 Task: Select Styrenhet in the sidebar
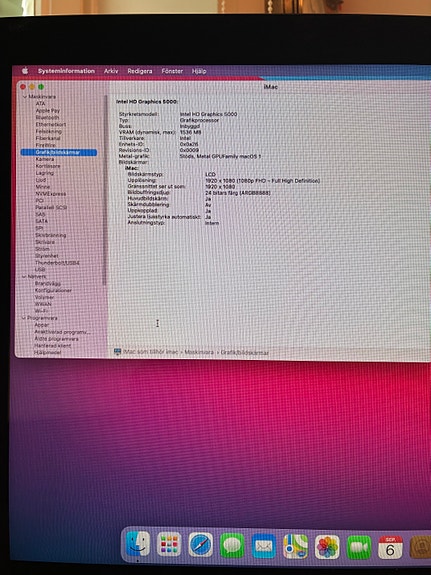tap(47, 256)
